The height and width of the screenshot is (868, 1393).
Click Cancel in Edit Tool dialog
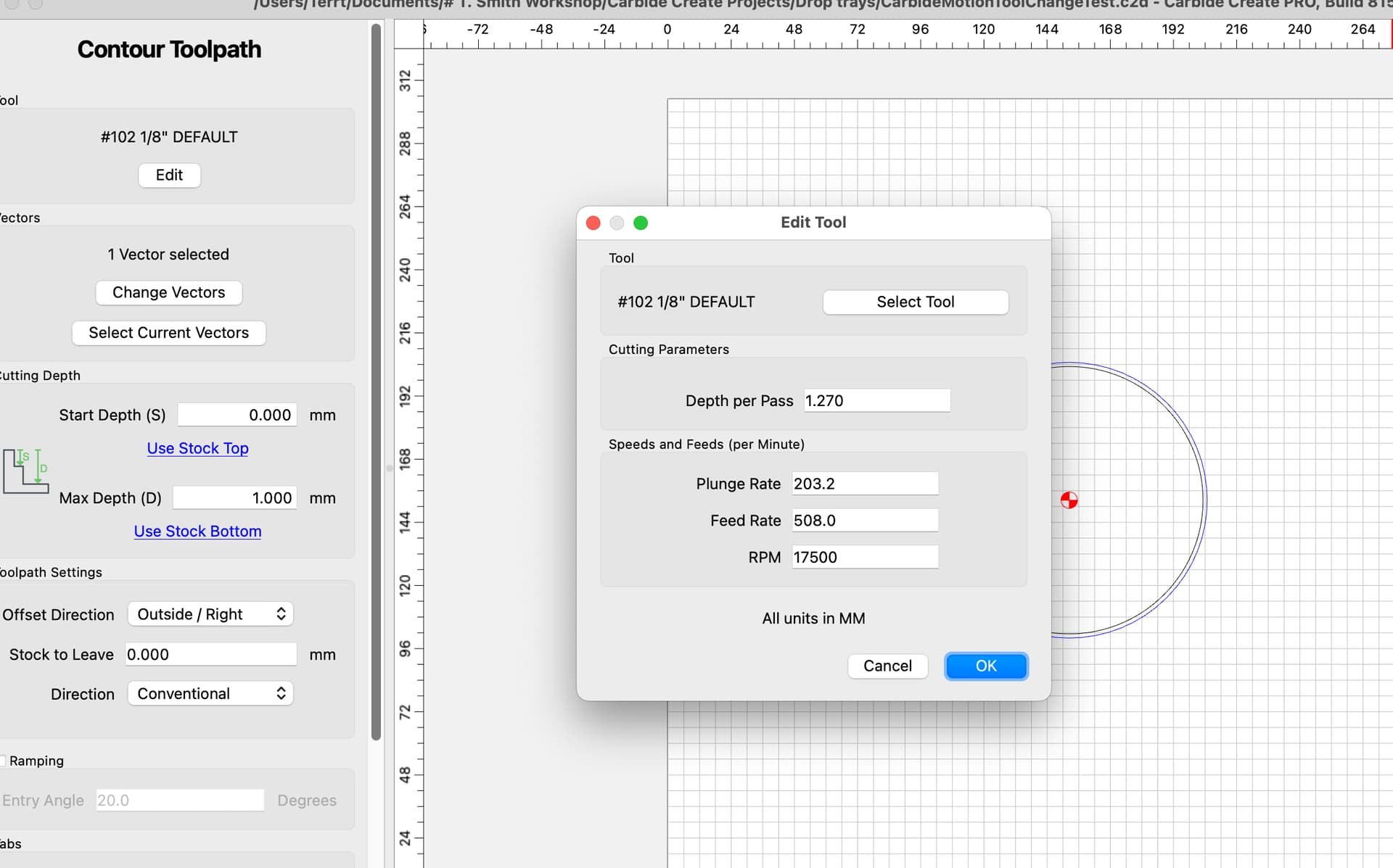click(x=887, y=666)
